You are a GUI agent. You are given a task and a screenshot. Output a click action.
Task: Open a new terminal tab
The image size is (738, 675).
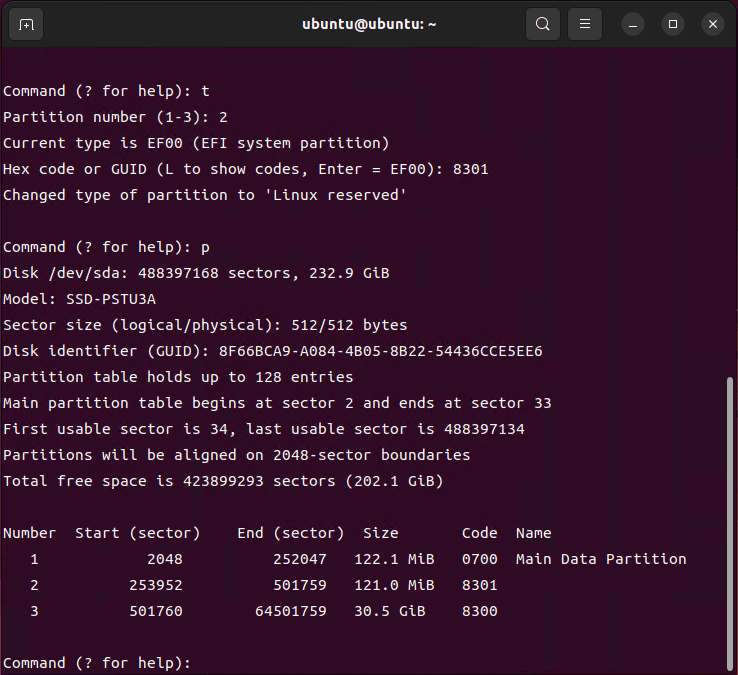click(x=26, y=24)
